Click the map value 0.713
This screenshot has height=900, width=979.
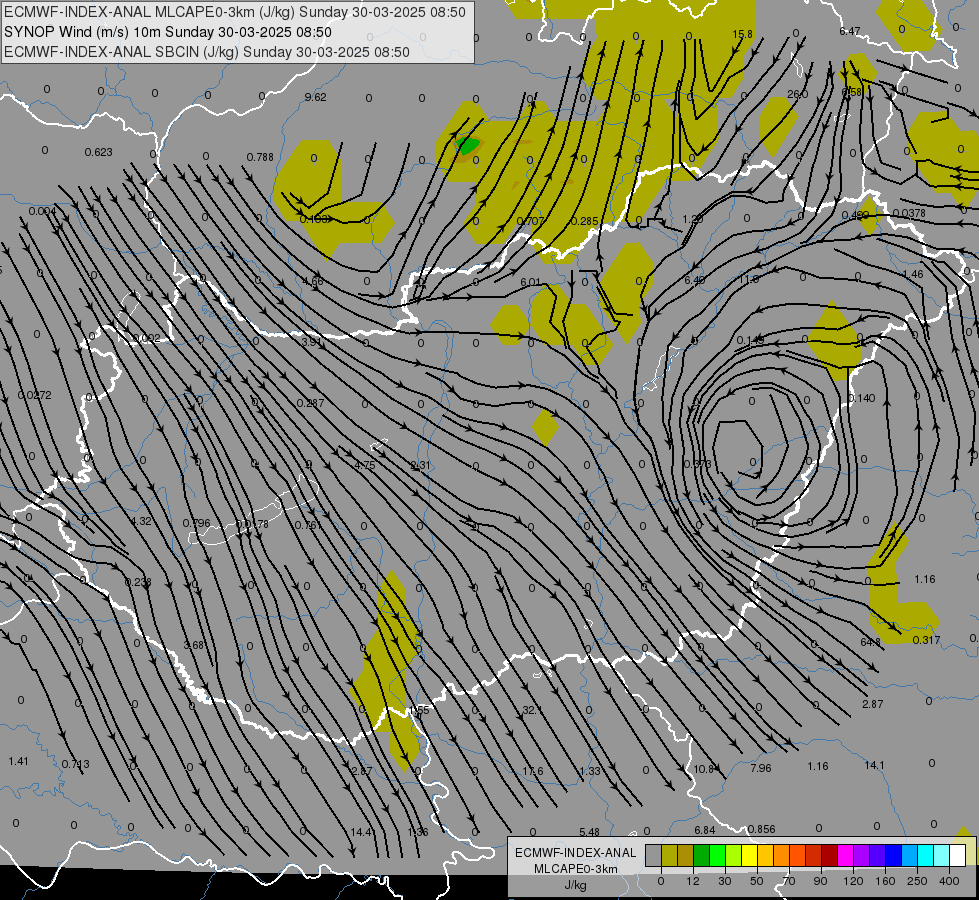pos(76,764)
